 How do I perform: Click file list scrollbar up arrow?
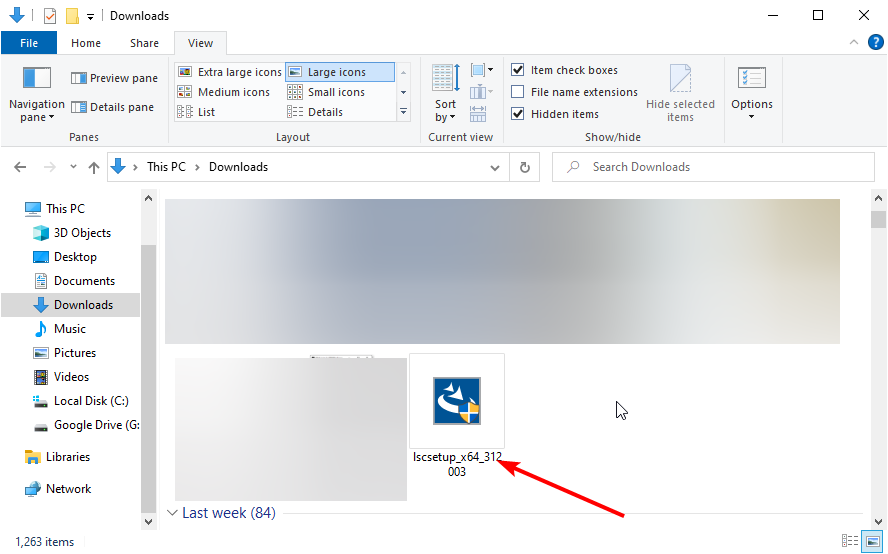point(878,198)
